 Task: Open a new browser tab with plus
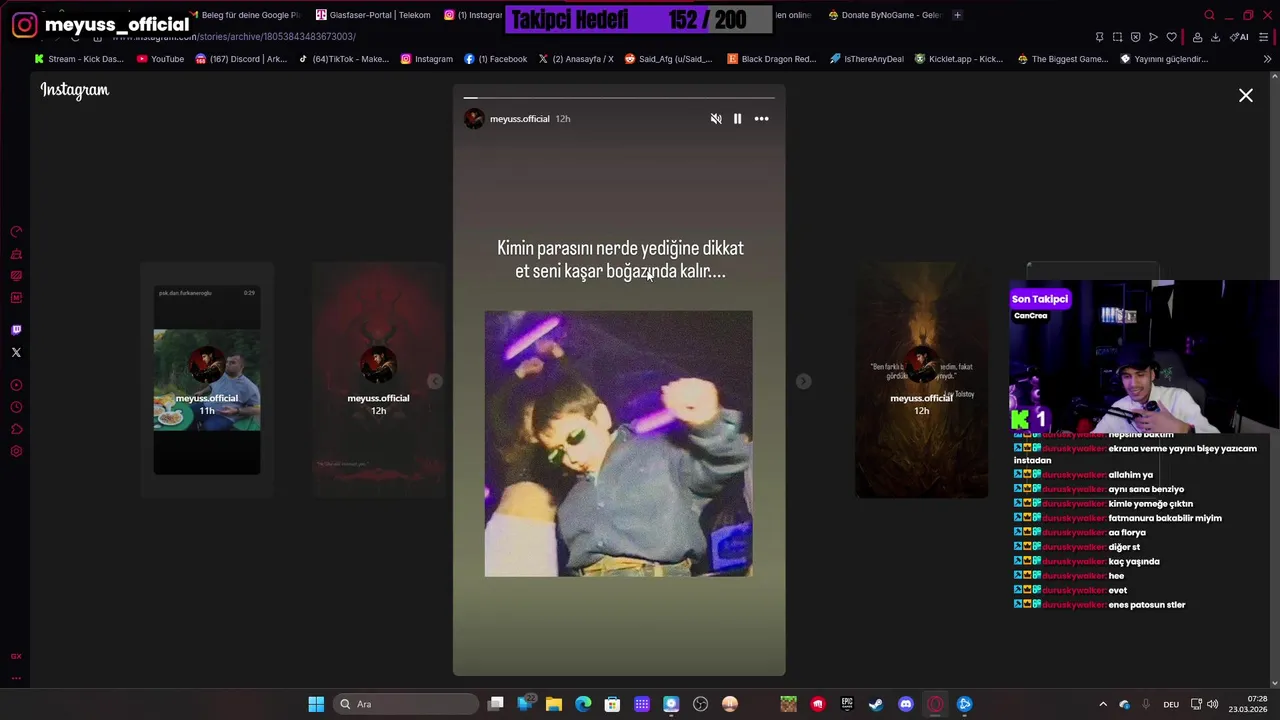pyautogui.click(x=957, y=15)
